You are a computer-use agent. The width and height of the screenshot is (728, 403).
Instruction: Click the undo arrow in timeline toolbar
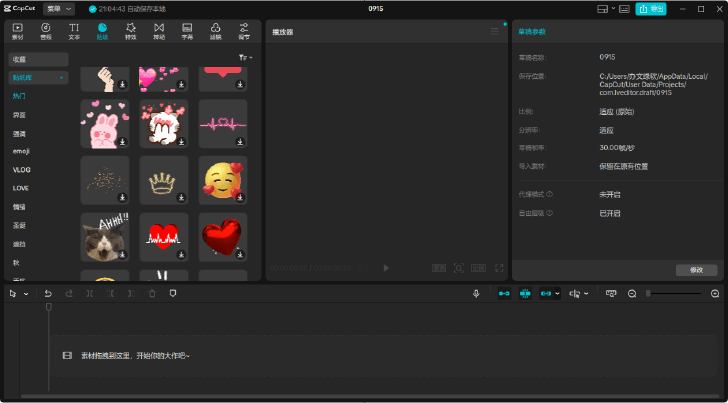point(48,293)
